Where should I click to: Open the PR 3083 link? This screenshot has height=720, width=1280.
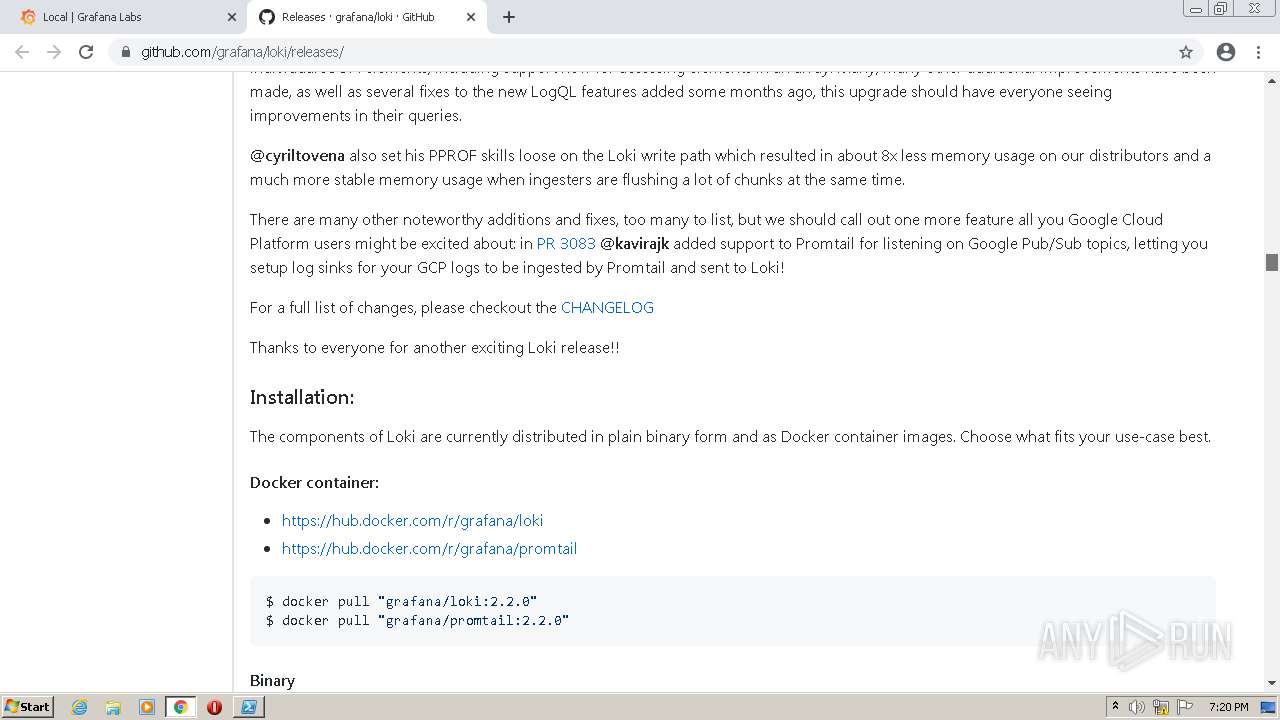pyautogui.click(x=566, y=243)
